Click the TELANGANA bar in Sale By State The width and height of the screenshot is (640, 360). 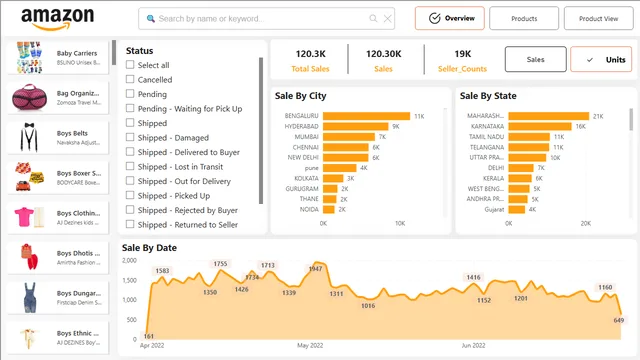tap(529, 147)
